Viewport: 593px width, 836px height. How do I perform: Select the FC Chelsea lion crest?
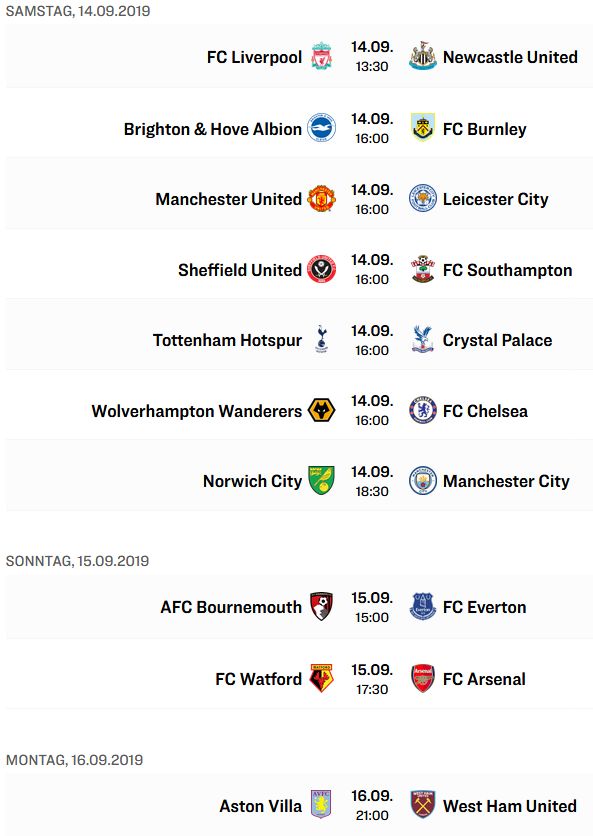click(422, 411)
